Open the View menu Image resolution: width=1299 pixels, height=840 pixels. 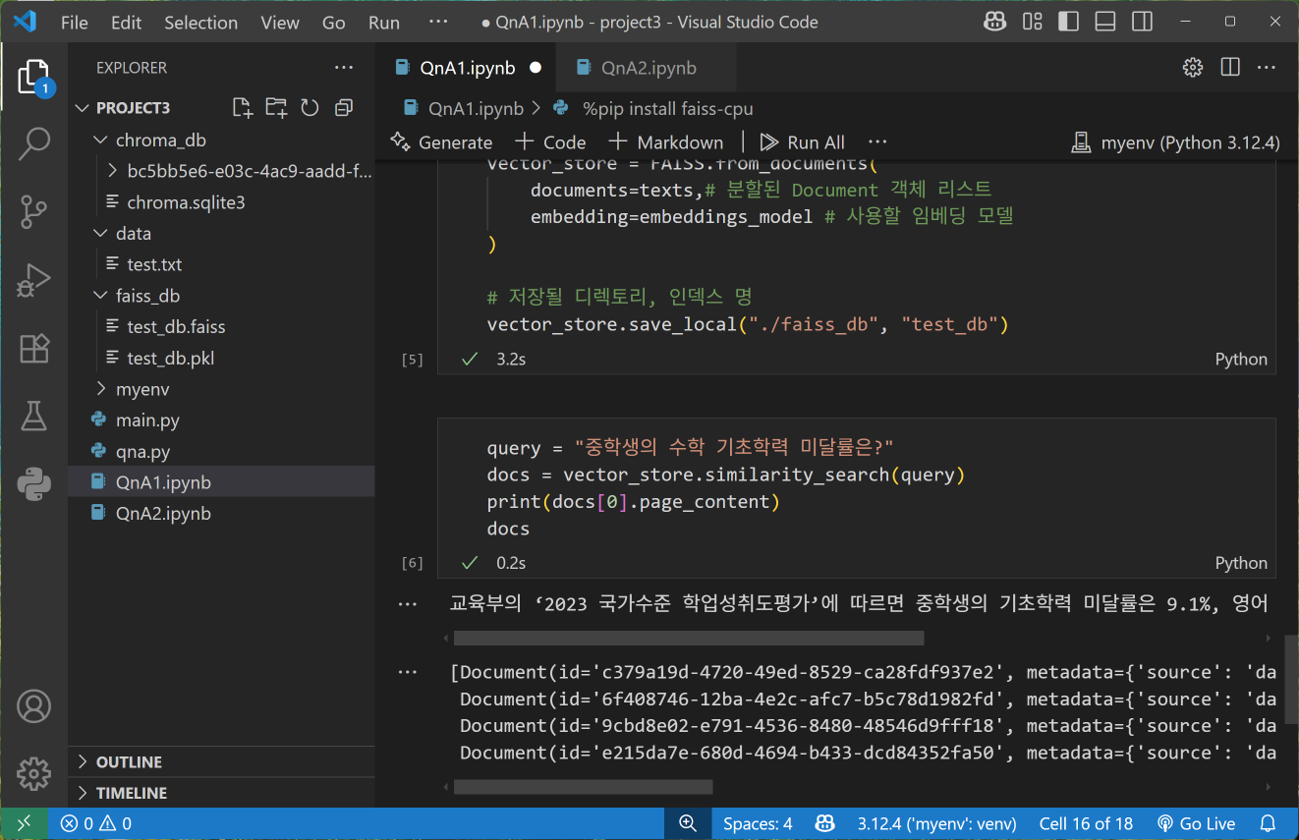(x=280, y=22)
